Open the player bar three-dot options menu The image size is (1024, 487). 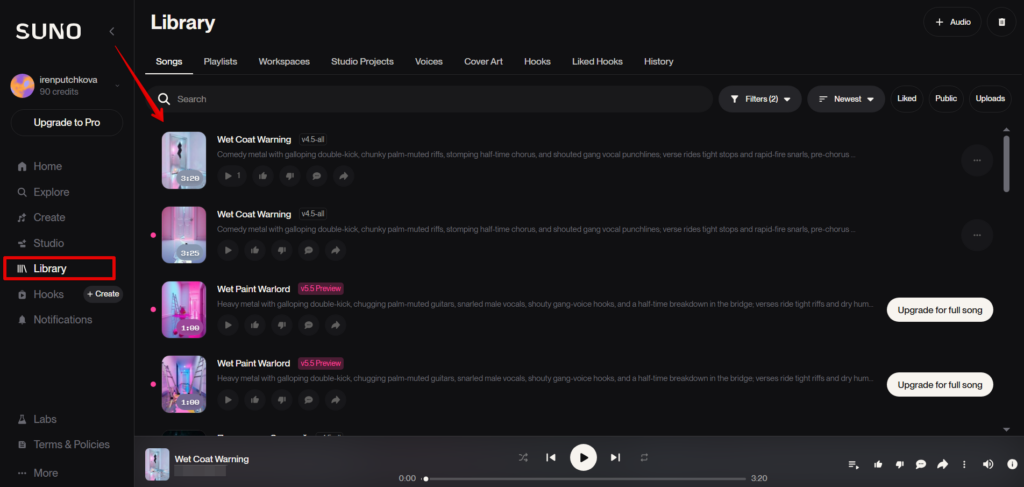coord(964,464)
